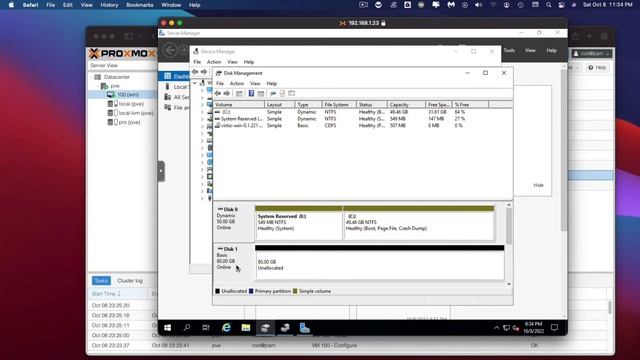Select Disk 1 label panel
Screen dimensions: 640x360
[x=234, y=262]
